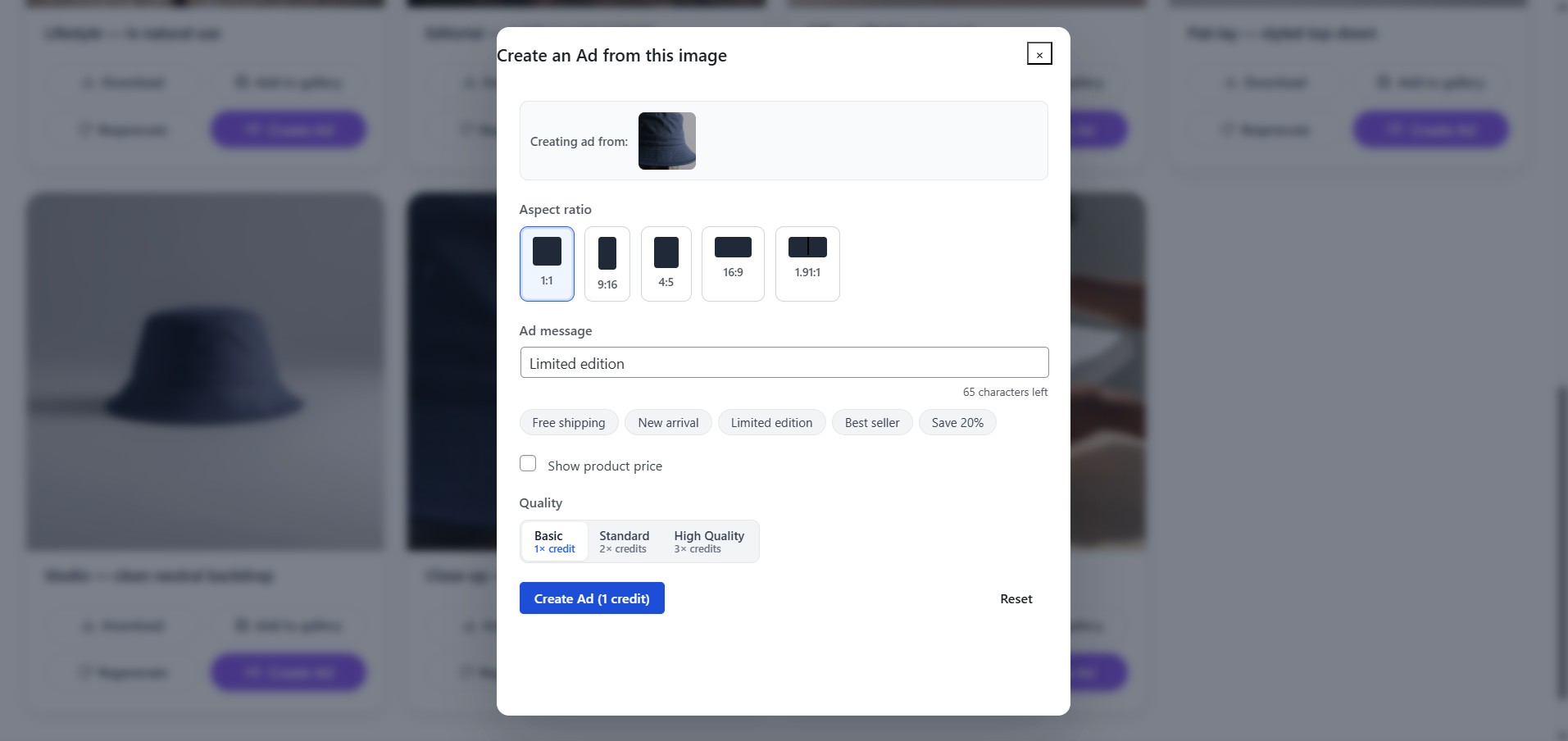Viewport: 1568px width, 741px height.
Task: Click the 'Quality' label
Action: click(x=540, y=503)
